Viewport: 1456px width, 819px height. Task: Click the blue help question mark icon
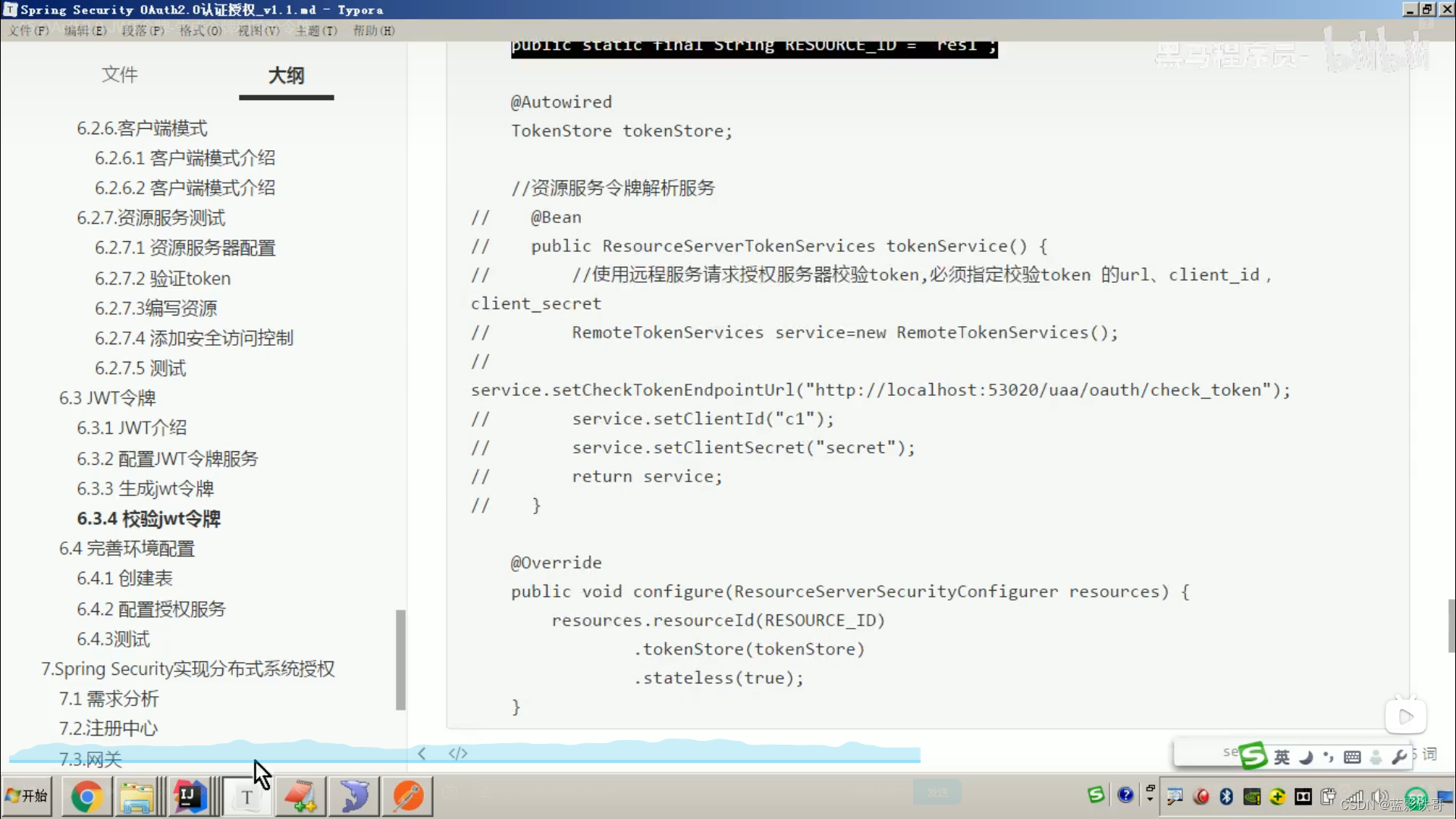(1125, 795)
